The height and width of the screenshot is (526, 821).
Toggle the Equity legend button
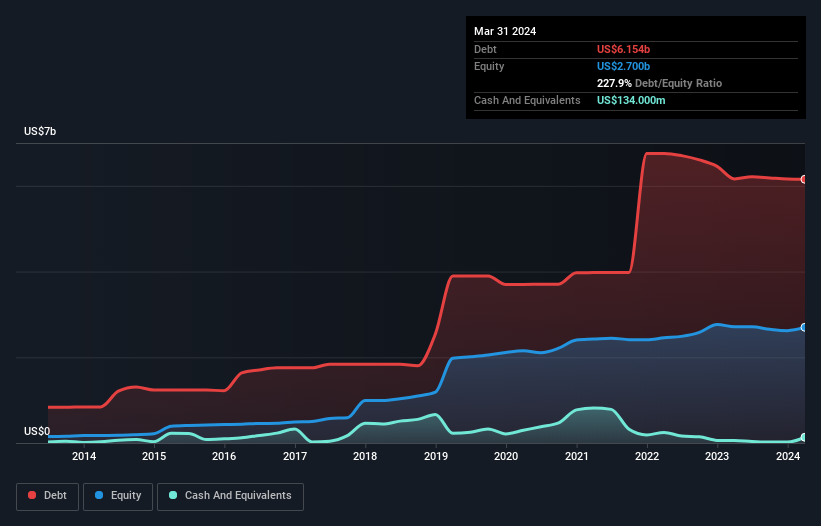pos(118,496)
